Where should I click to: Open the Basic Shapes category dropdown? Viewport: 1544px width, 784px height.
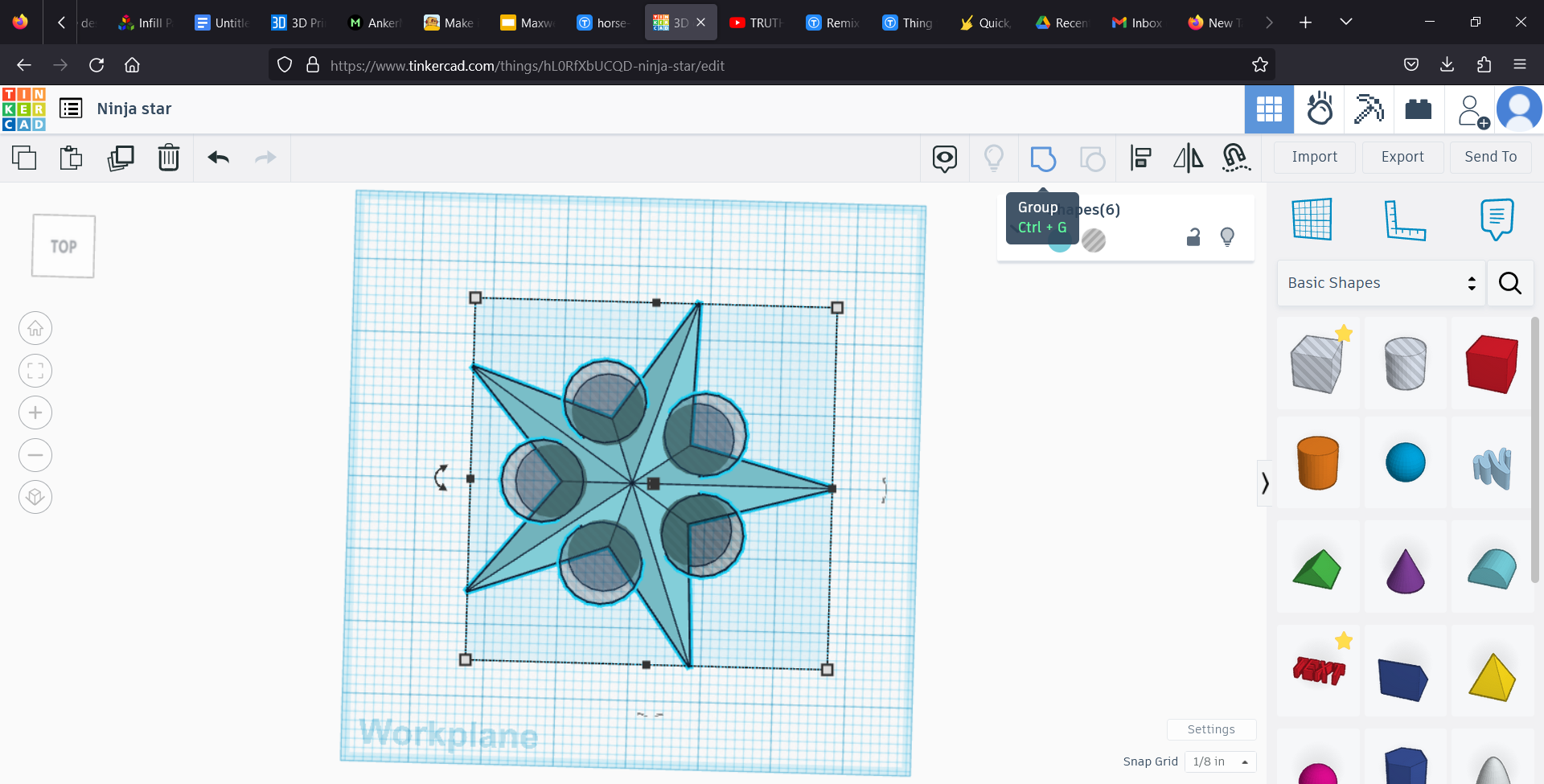click(1380, 282)
